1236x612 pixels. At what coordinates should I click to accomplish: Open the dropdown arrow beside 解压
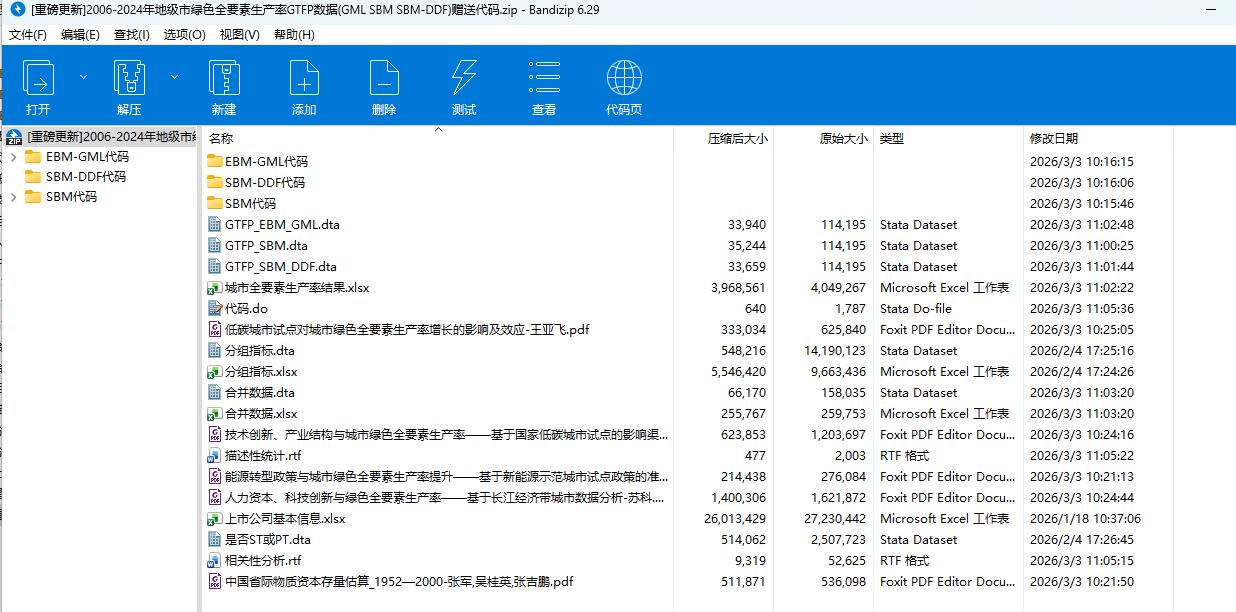tap(174, 76)
